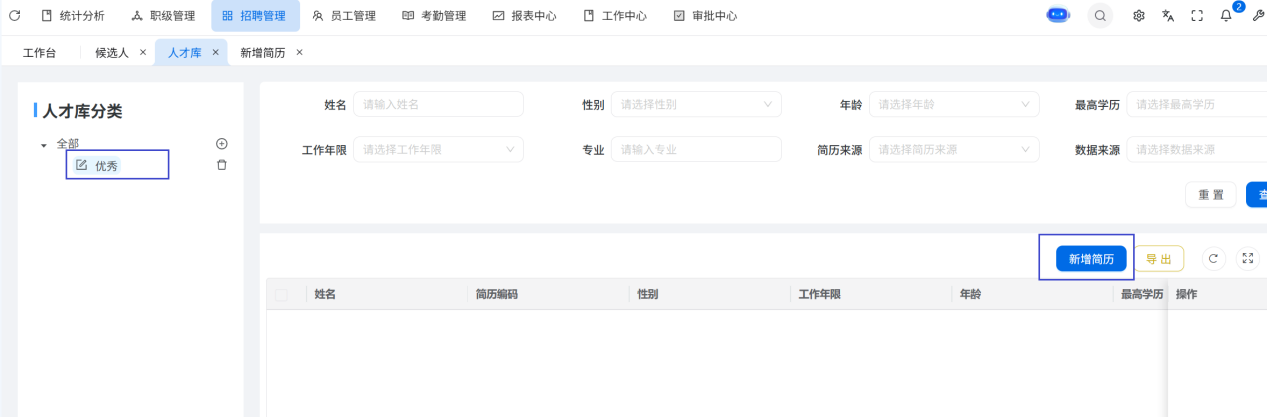This screenshot has height=417, width=1267.
Task: Click the refresh icon in the top-left corner
Action: tap(14, 16)
